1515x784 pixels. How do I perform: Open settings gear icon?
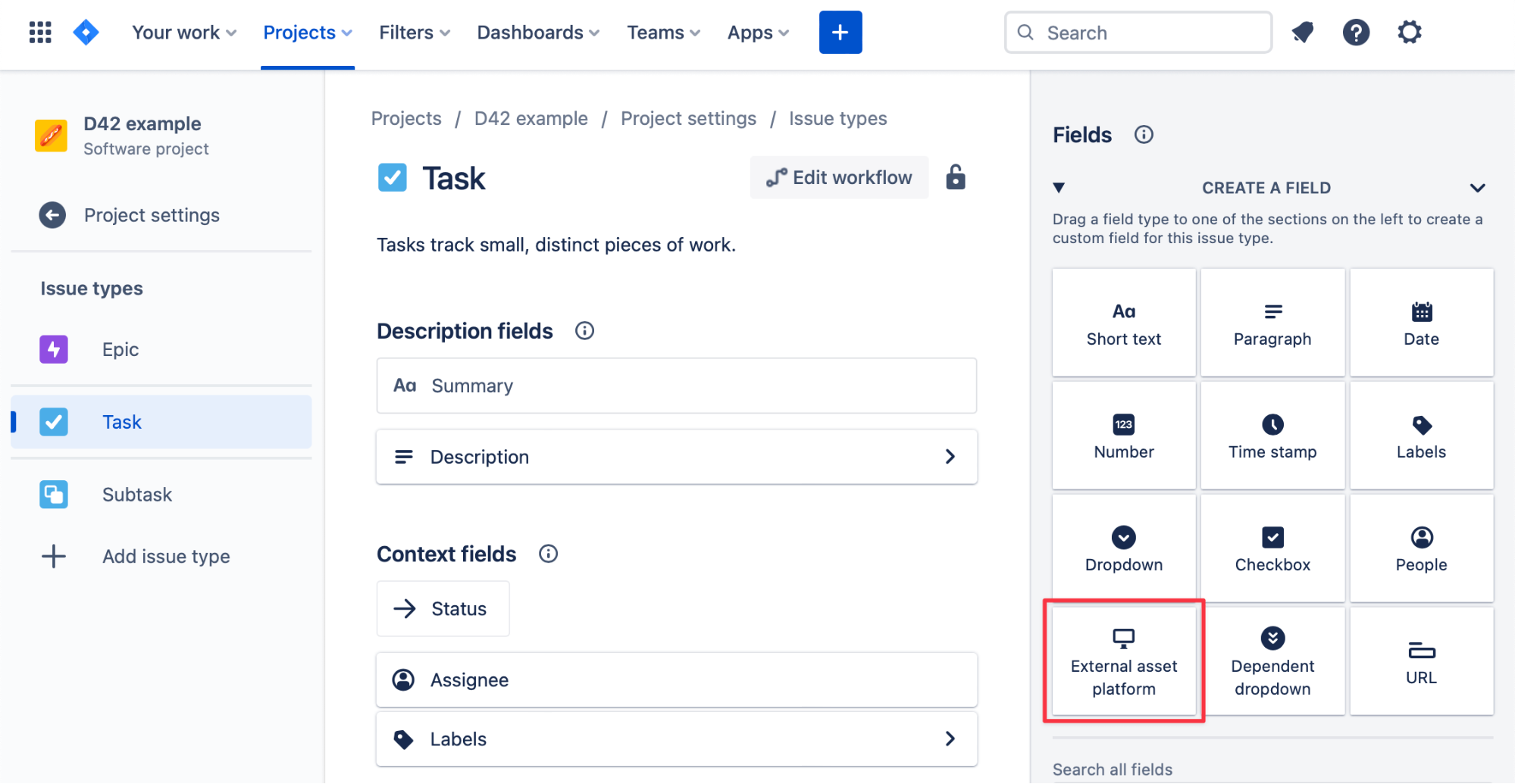[x=1409, y=33]
